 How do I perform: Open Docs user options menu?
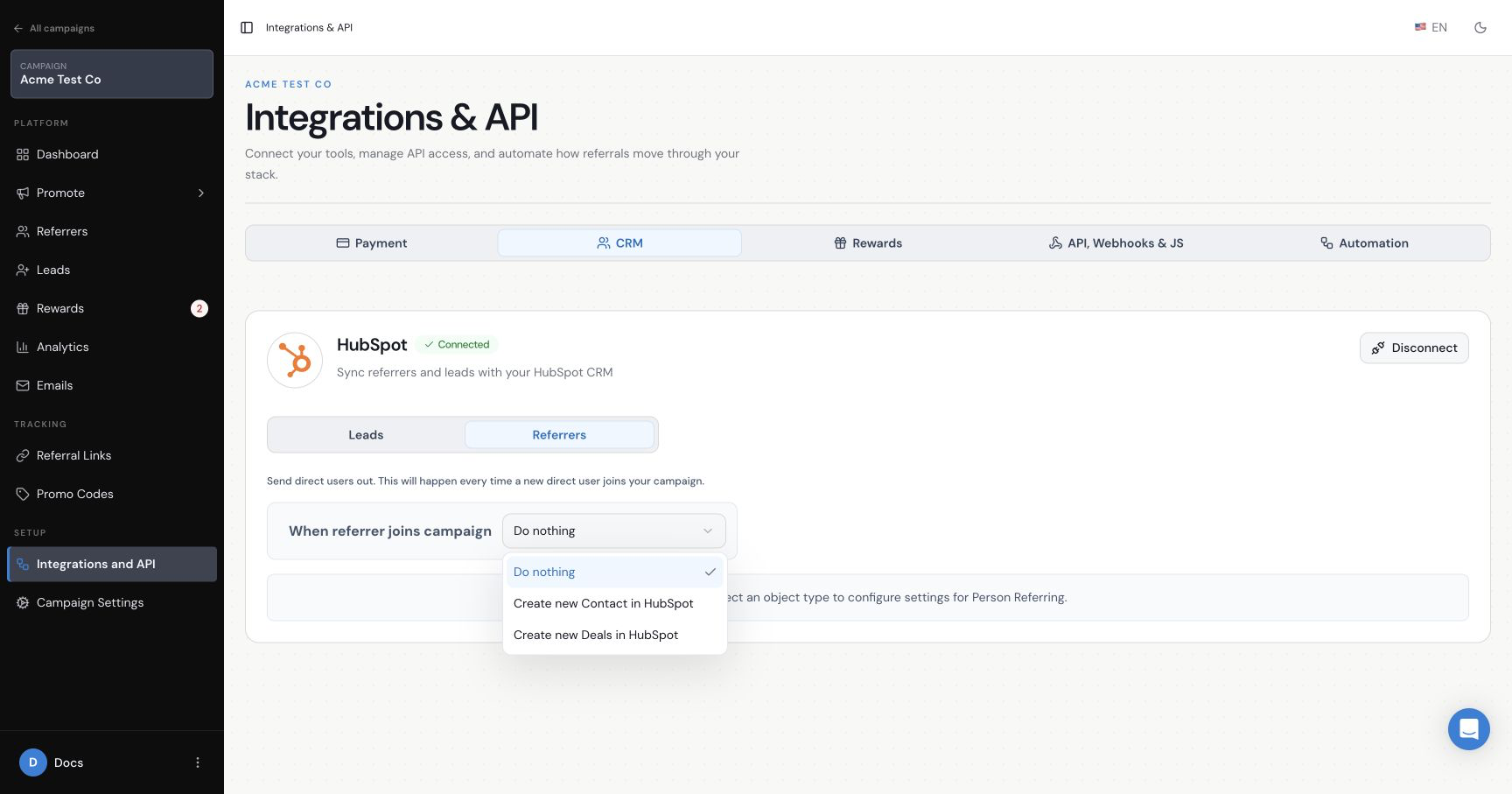[x=198, y=762]
